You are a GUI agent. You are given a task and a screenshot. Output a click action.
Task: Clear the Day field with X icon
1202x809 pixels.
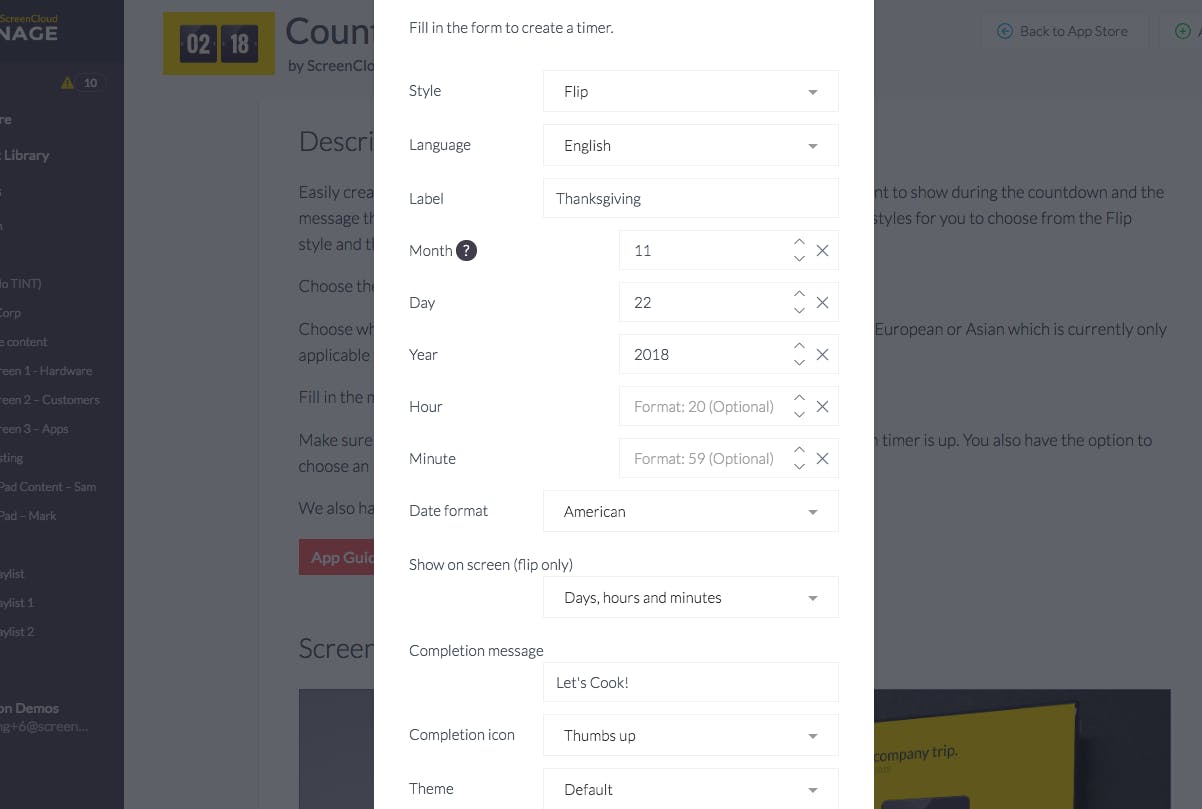pos(822,303)
